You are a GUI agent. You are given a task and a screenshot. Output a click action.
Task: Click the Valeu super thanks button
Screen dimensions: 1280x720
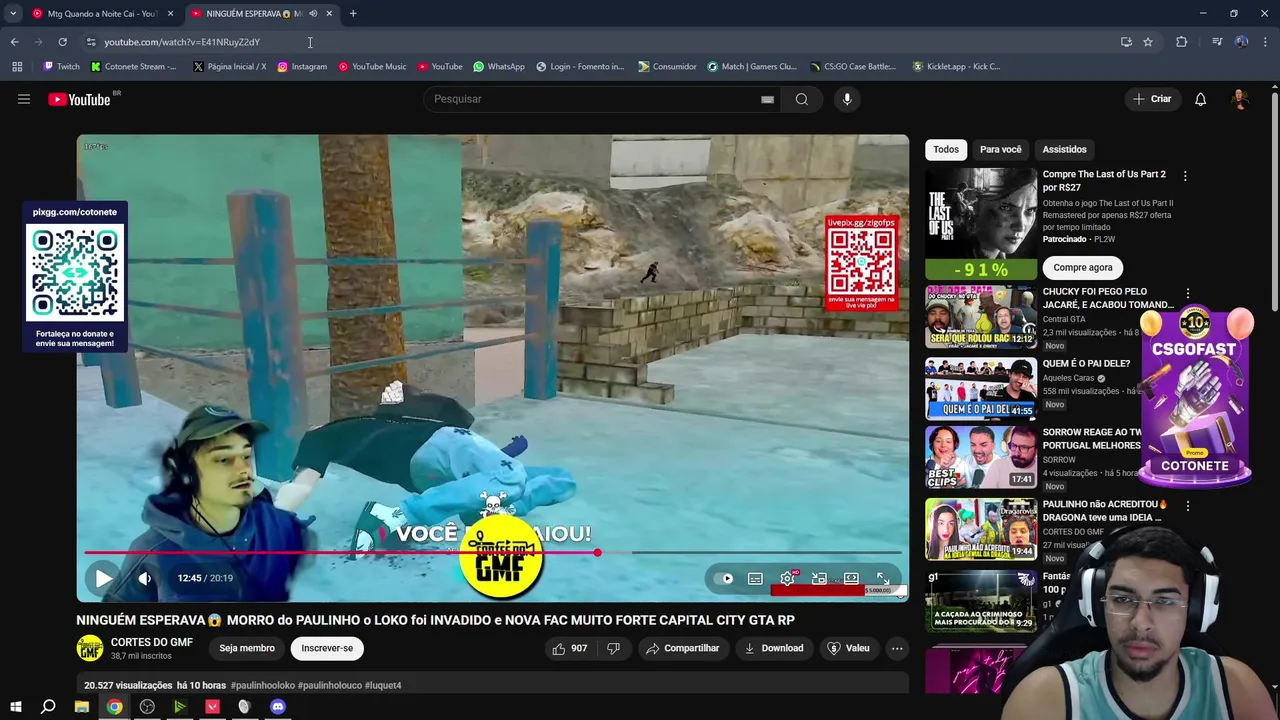point(849,648)
